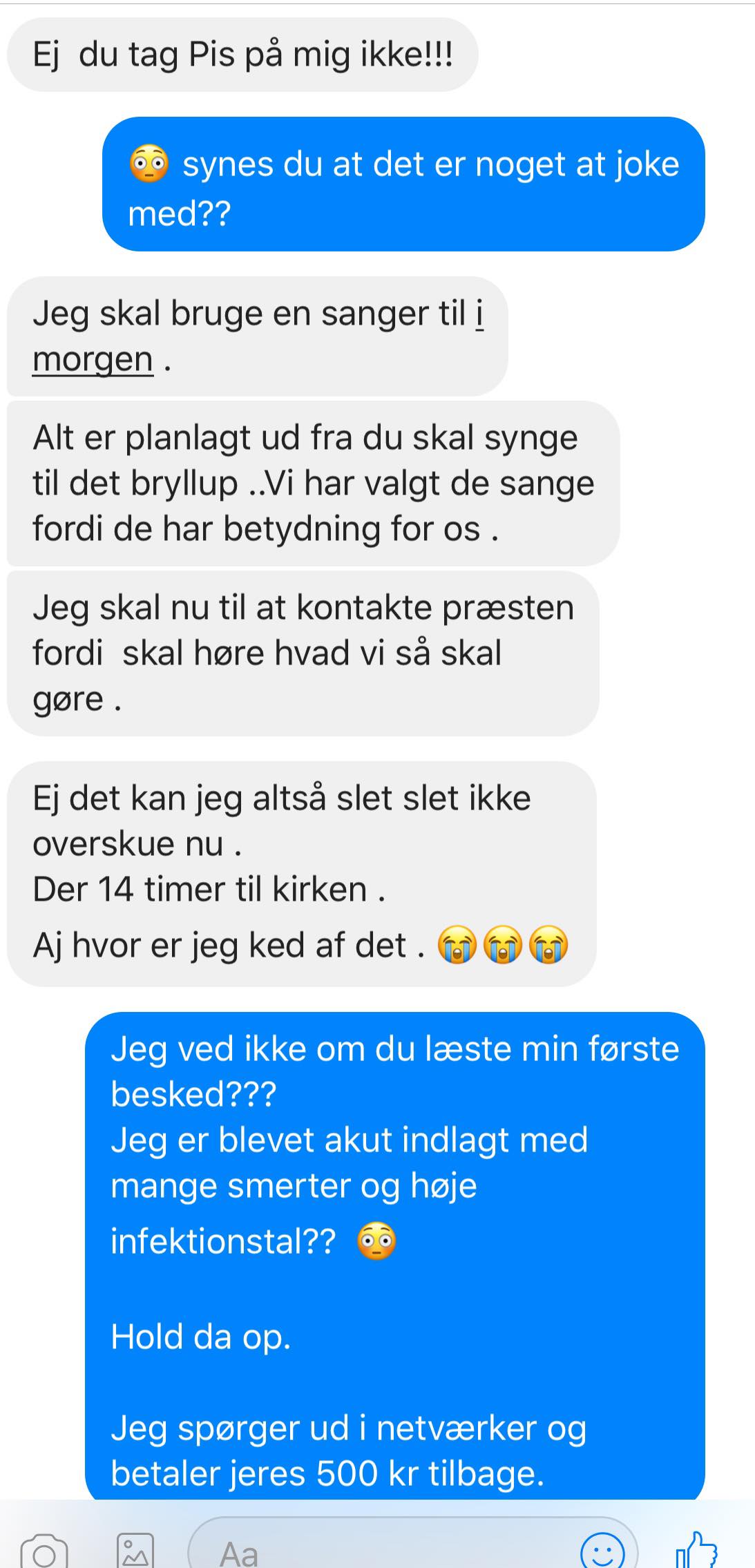The image size is (755, 1568).
Task: Tap the blue 'synes du at det er noget at joke med??' bubble
Action: (x=403, y=184)
